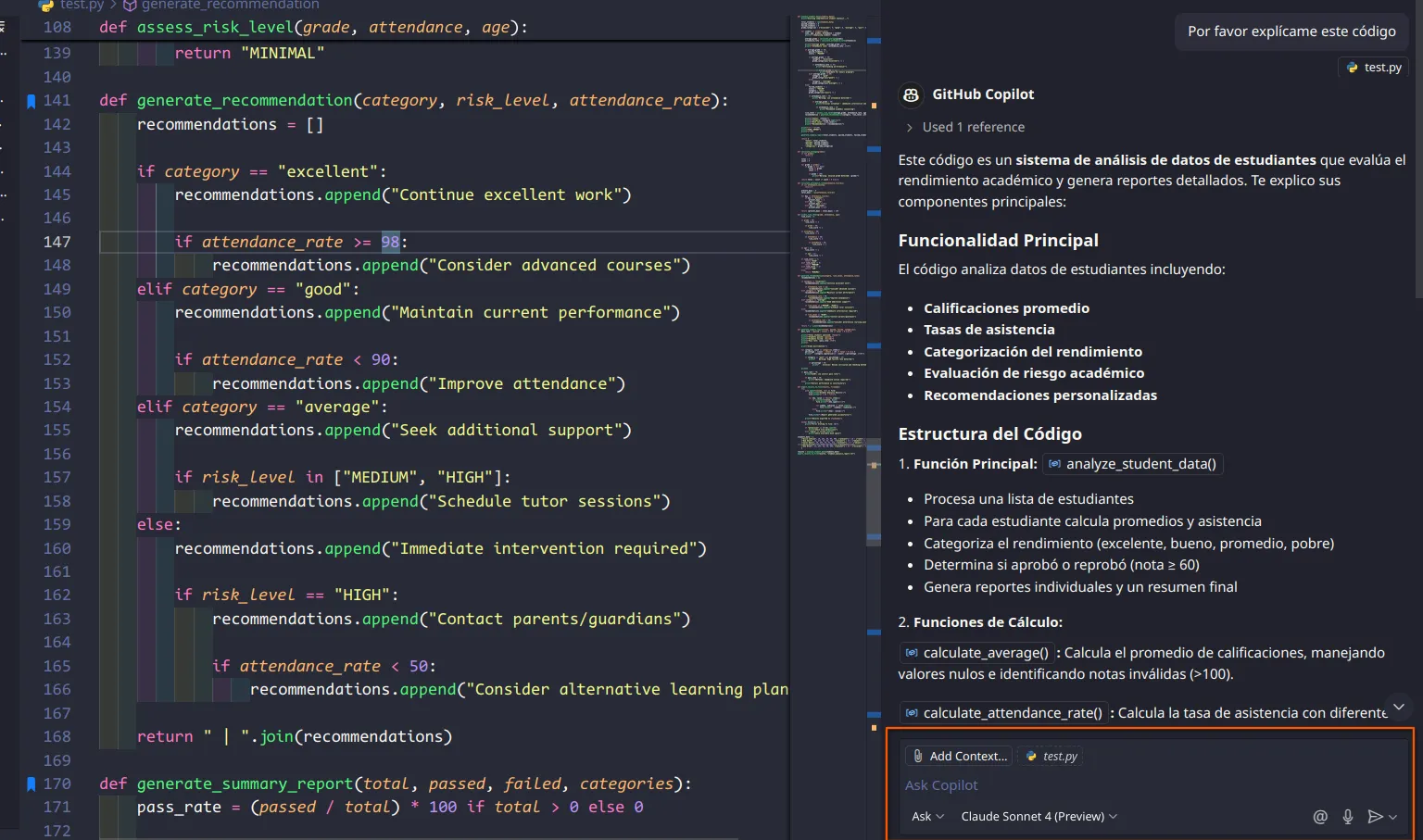The image size is (1423, 840).
Task: Click 'Recomendaciones personalizadas' bullet text
Action: (x=1039, y=395)
